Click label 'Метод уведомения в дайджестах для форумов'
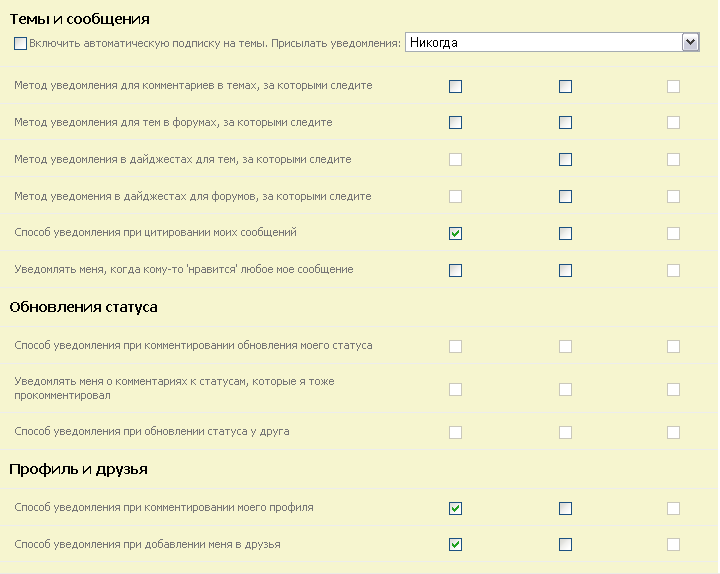Image resolution: width=720 pixels, height=574 pixels. pos(192,197)
